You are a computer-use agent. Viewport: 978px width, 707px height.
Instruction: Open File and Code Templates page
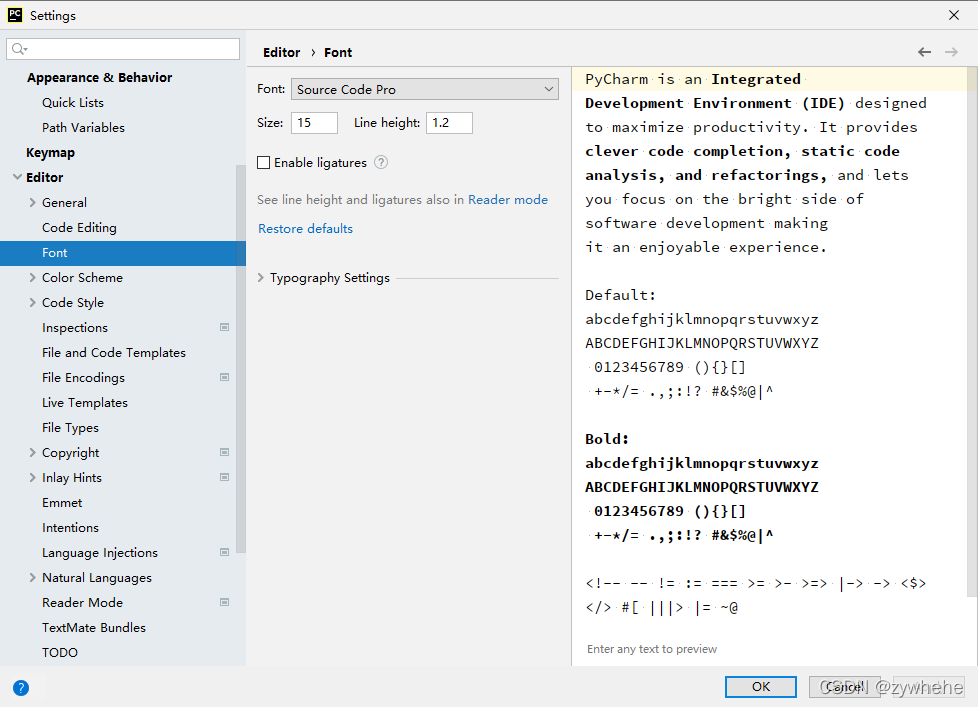pyautogui.click(x=114, y=353)
